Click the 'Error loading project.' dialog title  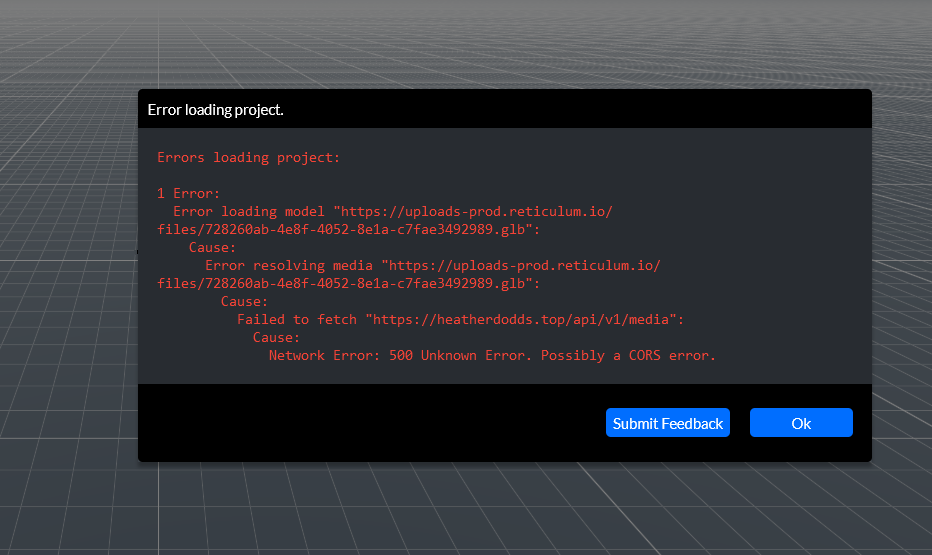click(x=215, y=110)
